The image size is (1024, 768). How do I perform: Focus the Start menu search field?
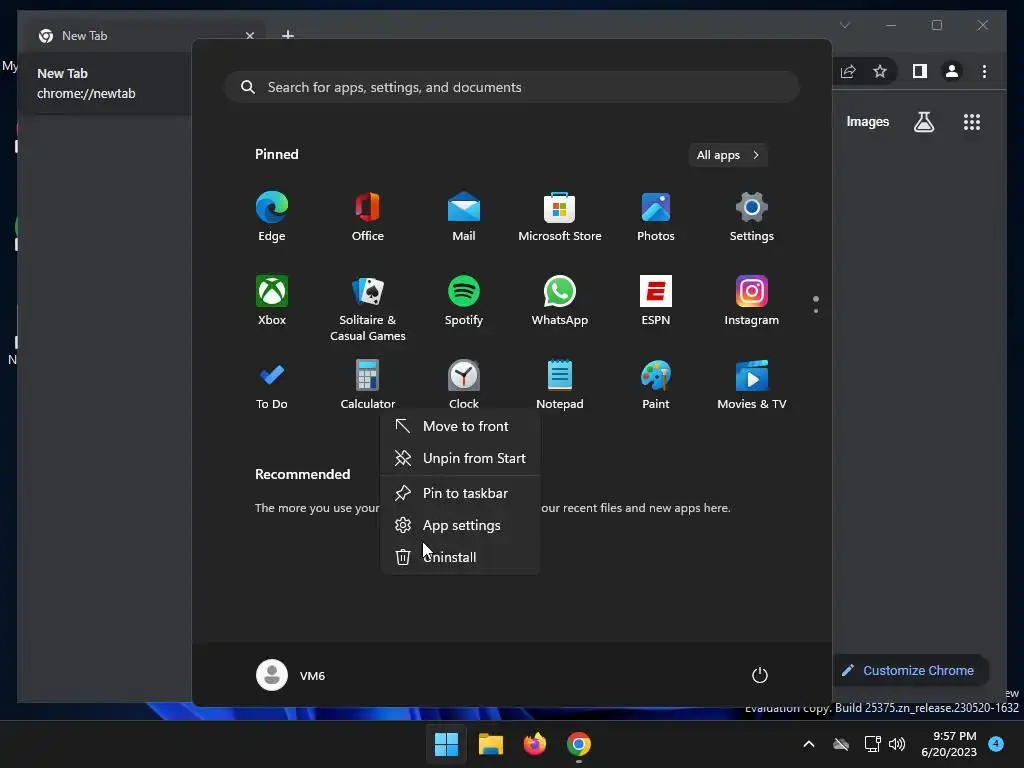click(x=512, y=87)
